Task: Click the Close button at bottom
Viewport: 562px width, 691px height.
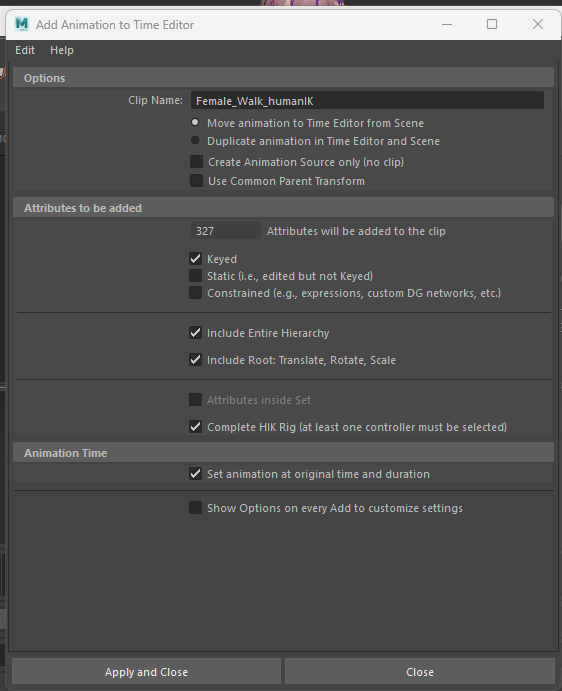Action: click(420, 672)
